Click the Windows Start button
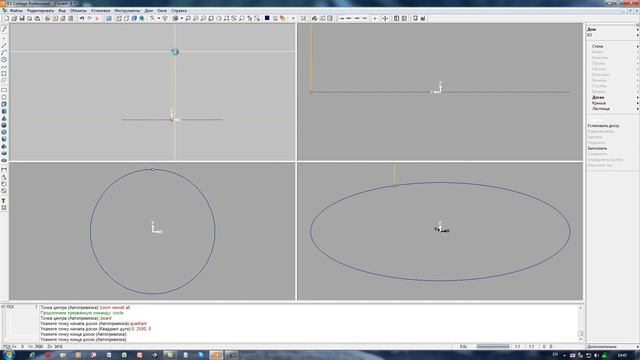 (8, 355)
